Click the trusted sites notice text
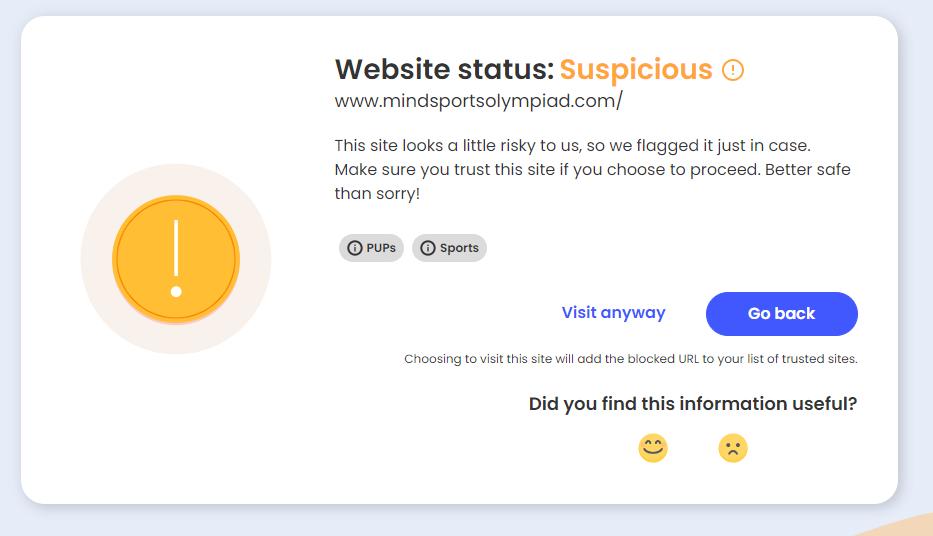933x536 pixels. pyautogui.click(x=631, y=359)
